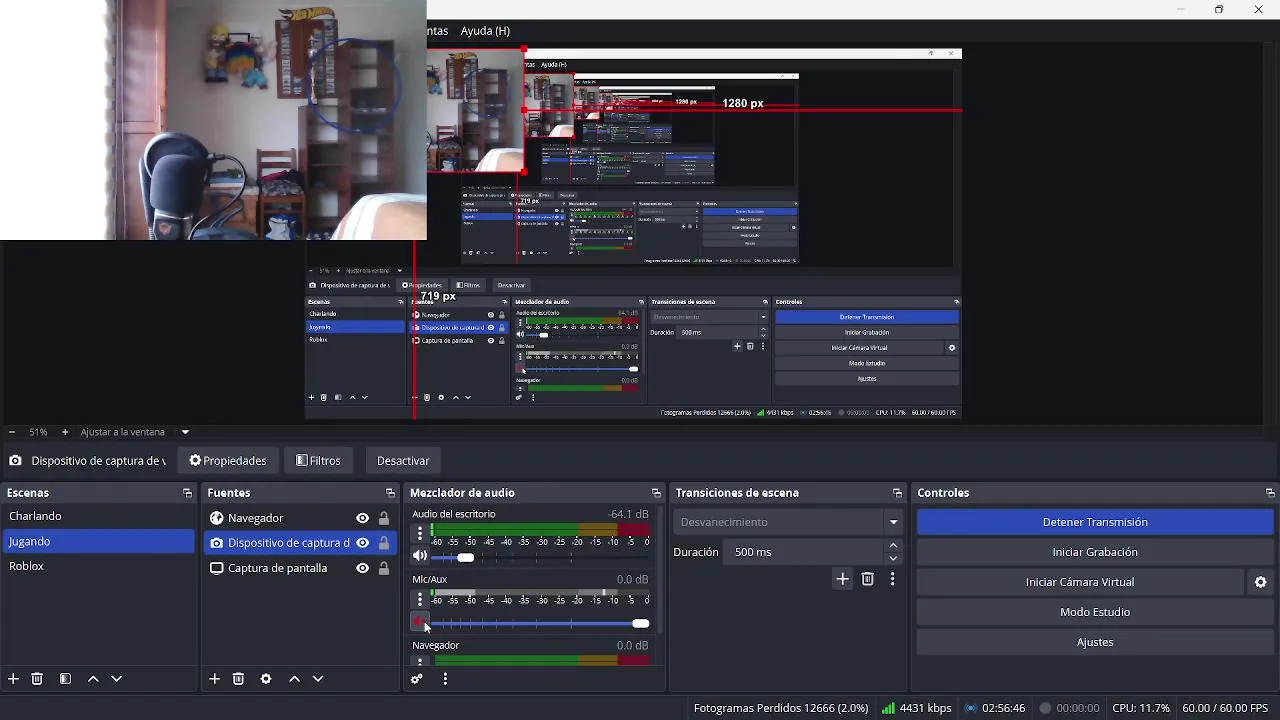1280x720 pixels.
Task: Open the Ajustar a la ventana scale dropdown
Action: click(x=185, y=432)
